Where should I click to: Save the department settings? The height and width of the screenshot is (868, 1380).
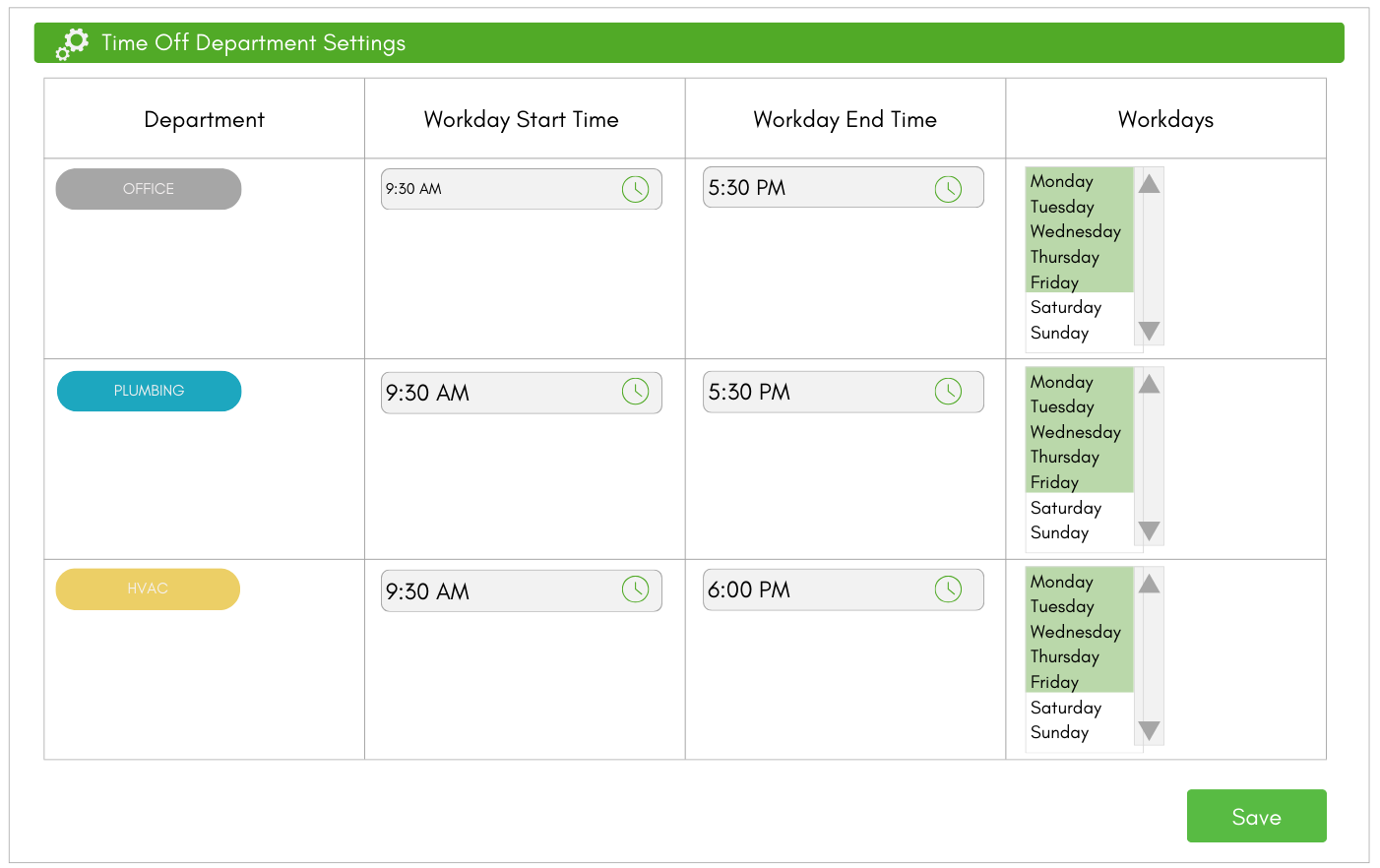1256,816
